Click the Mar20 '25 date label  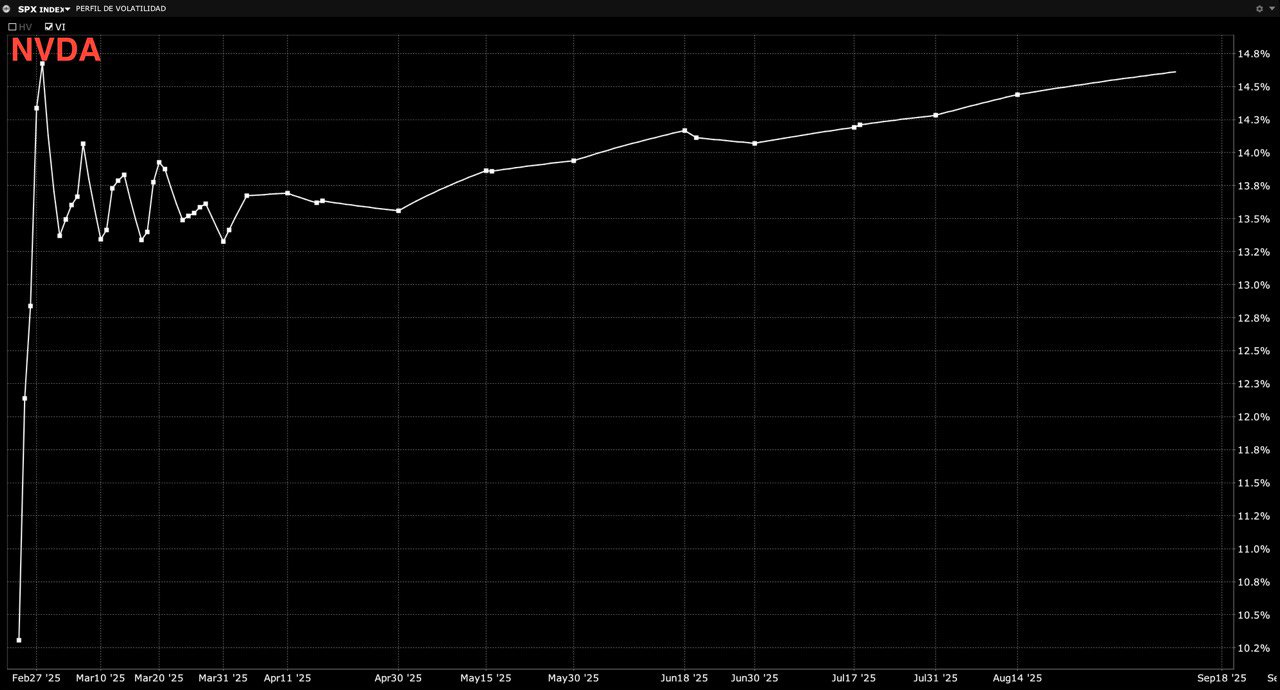tap(159, 678)
